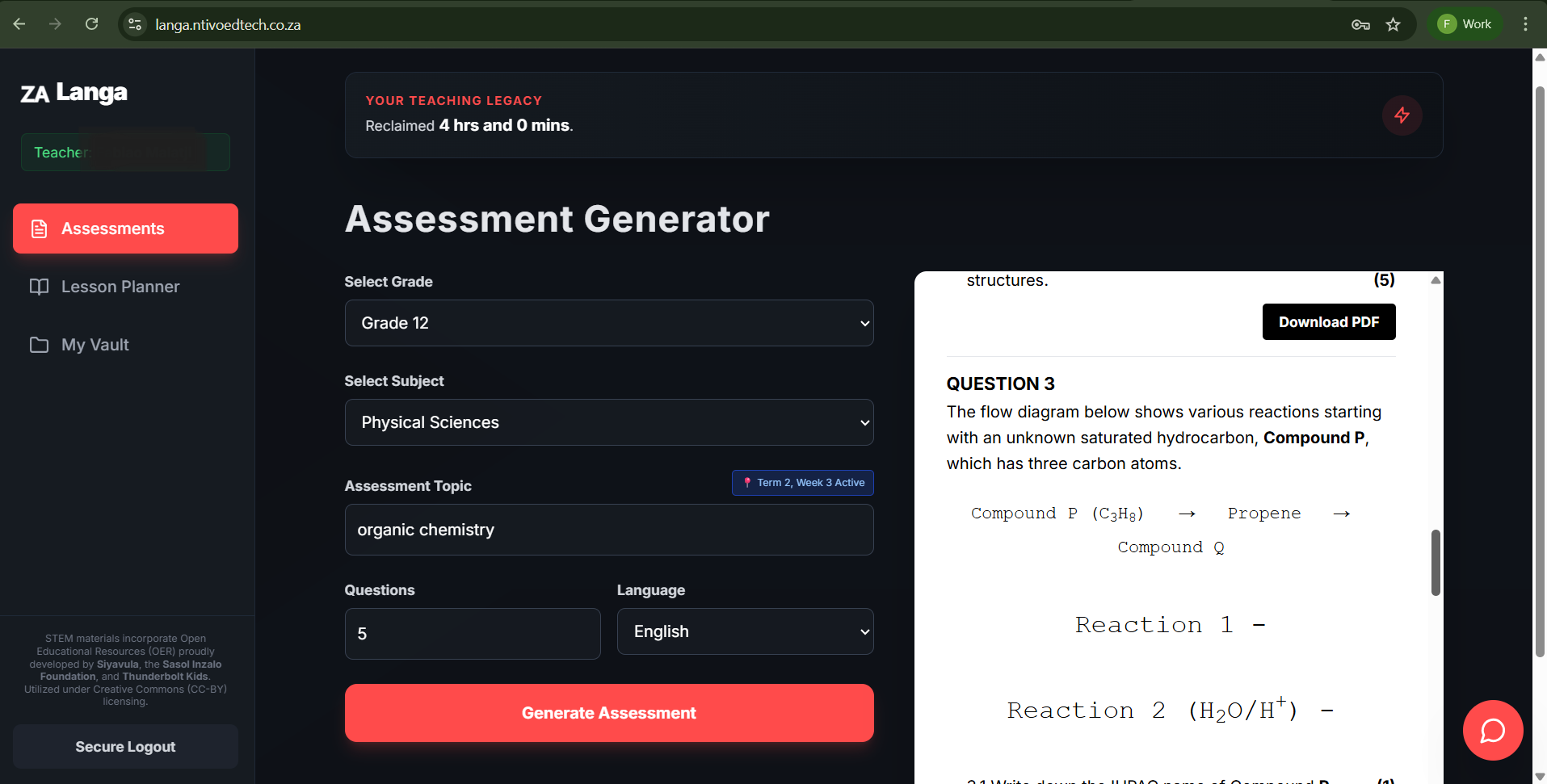Screen dimensions: 1547x784
Task: Click Generate Assessment
Action: pos(609,713)
